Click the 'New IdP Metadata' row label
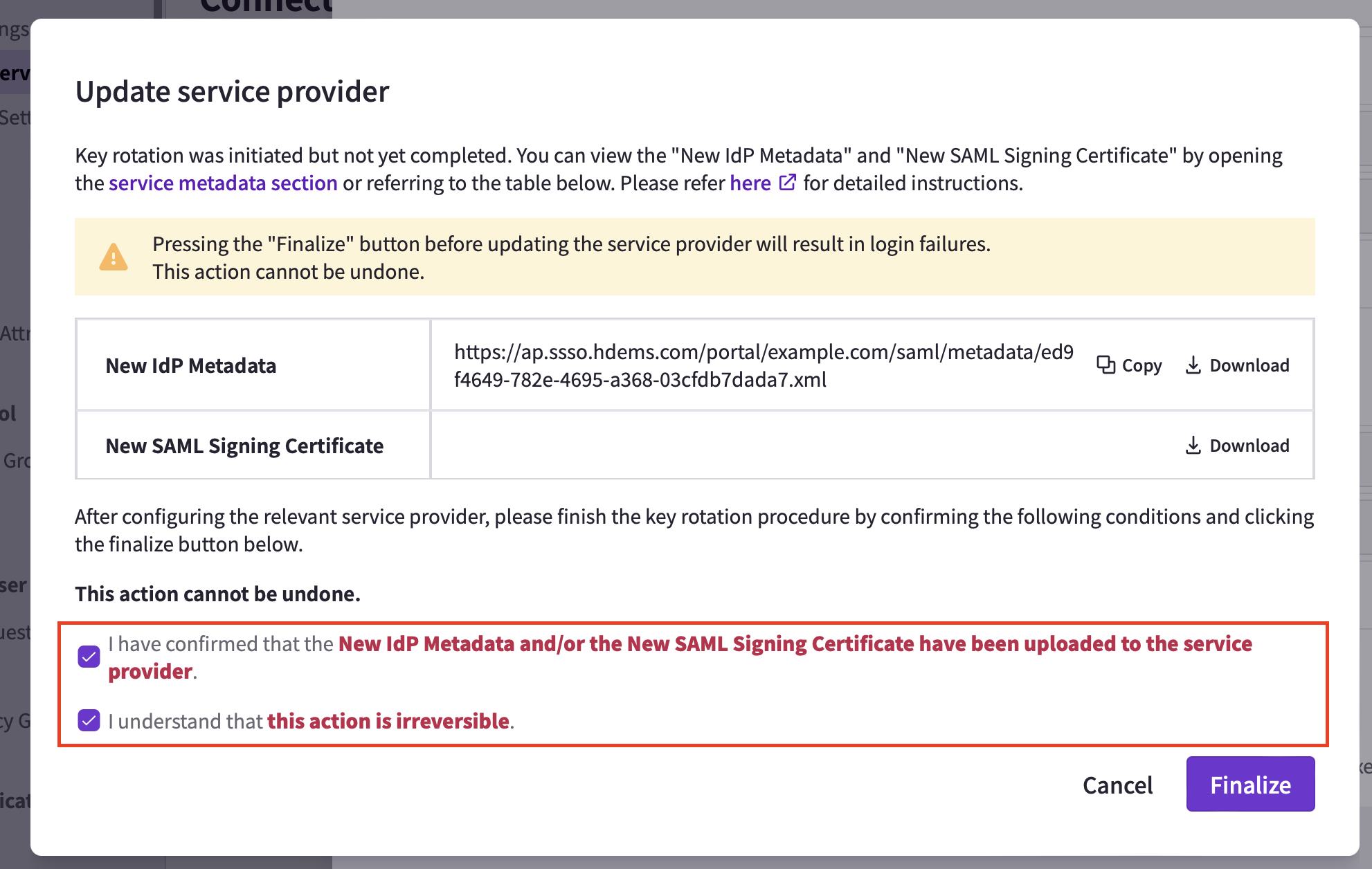This screenshot has height=869, width=1372. click(191, 365)
